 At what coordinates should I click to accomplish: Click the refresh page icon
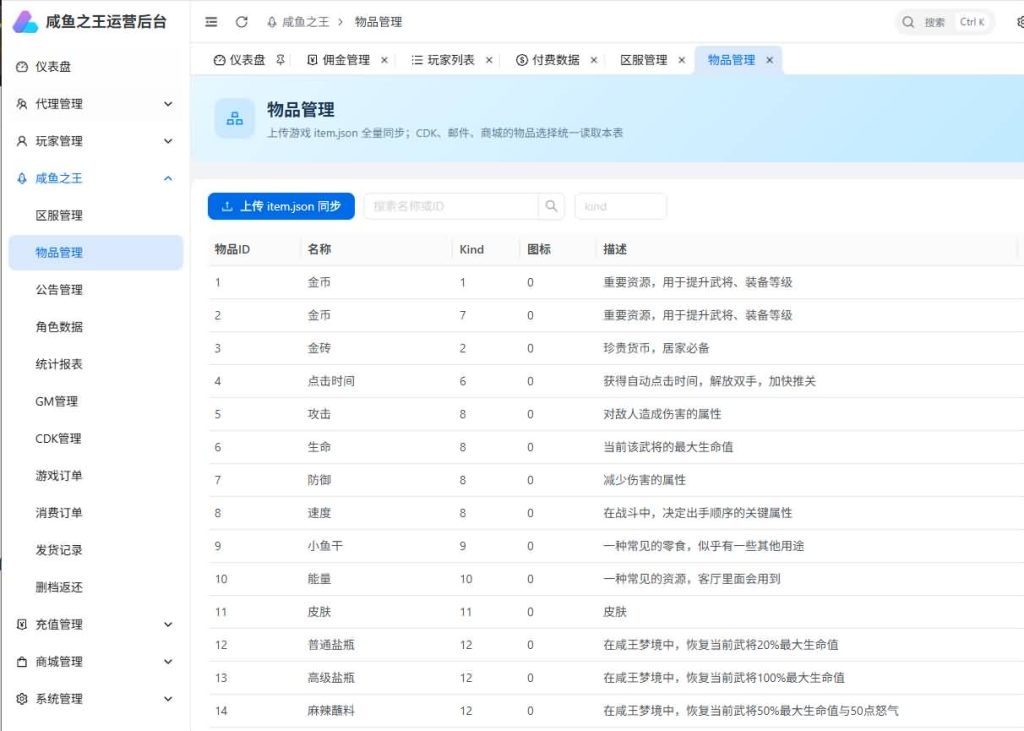[x=242, y=22]
